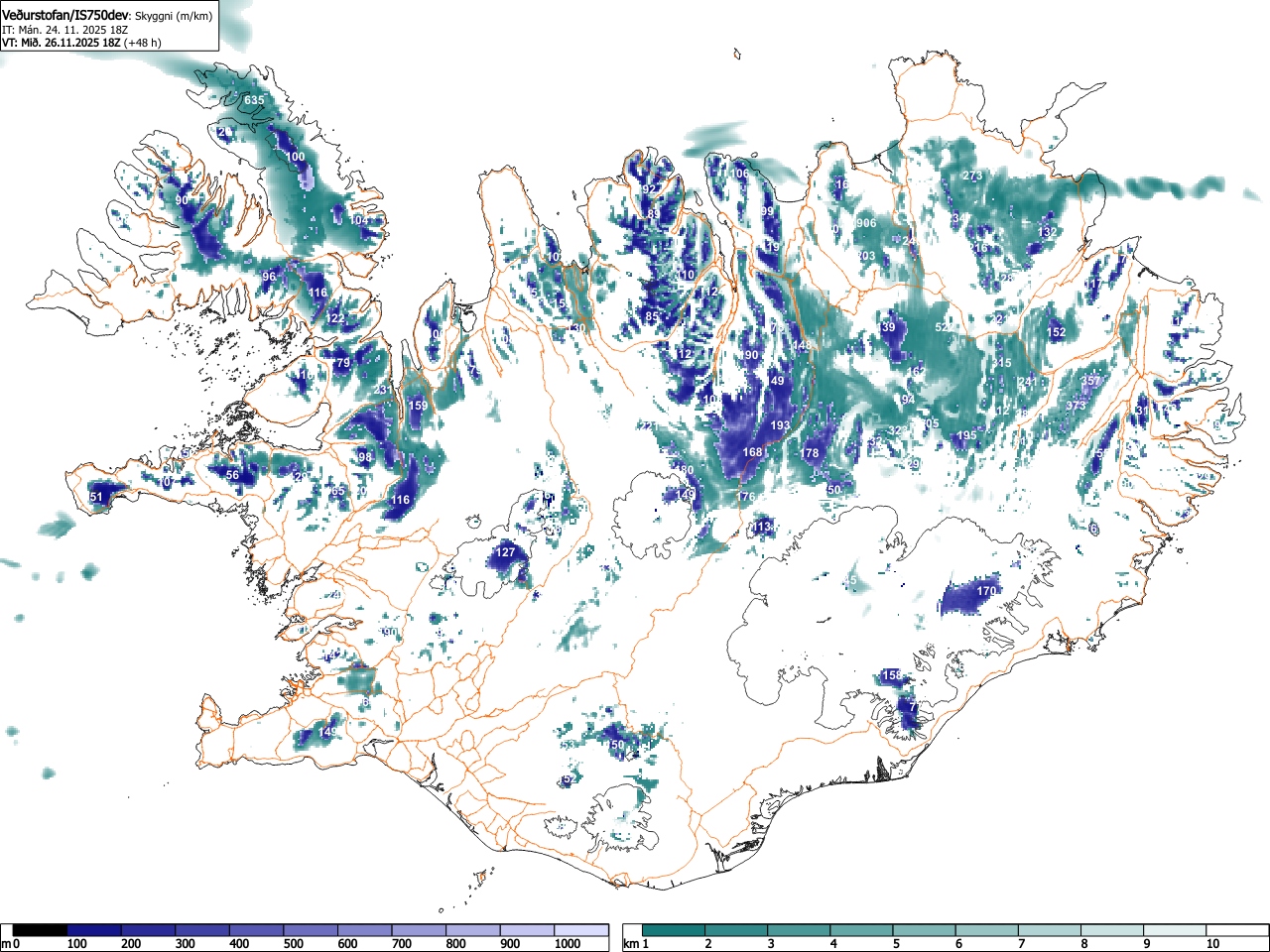Click the legend segment between 700 and 800 m
1270x952 pixels.
(419, 930)
